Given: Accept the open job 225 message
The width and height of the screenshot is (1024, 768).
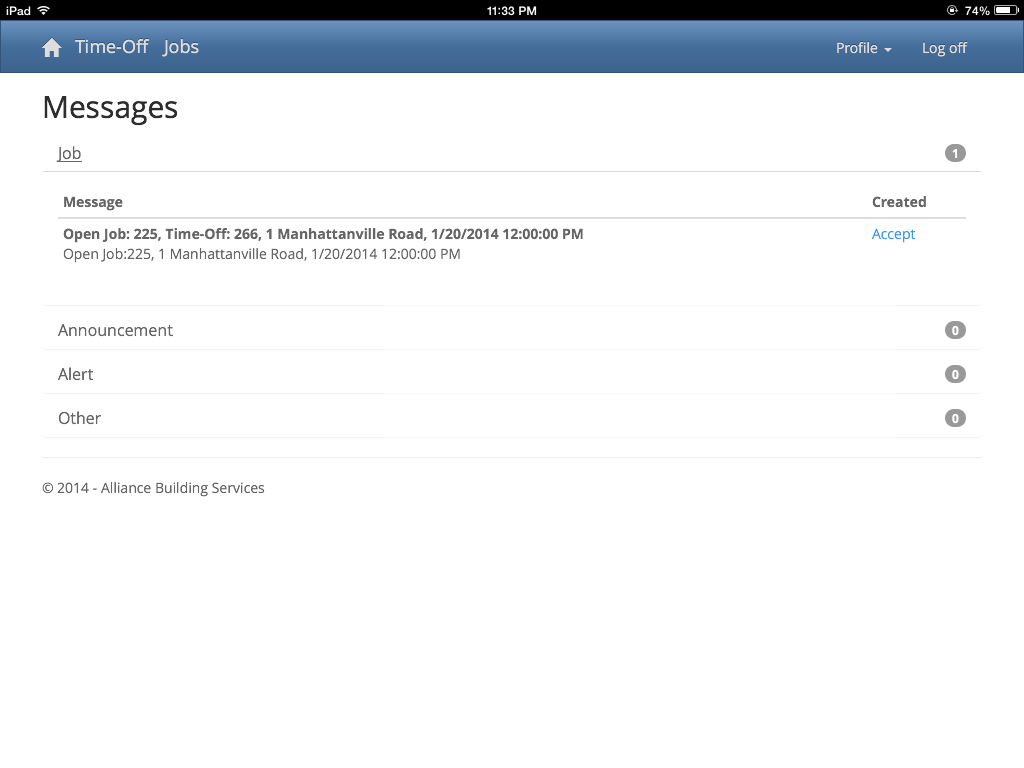Looking at the screenshot, I should pos(893,234).
